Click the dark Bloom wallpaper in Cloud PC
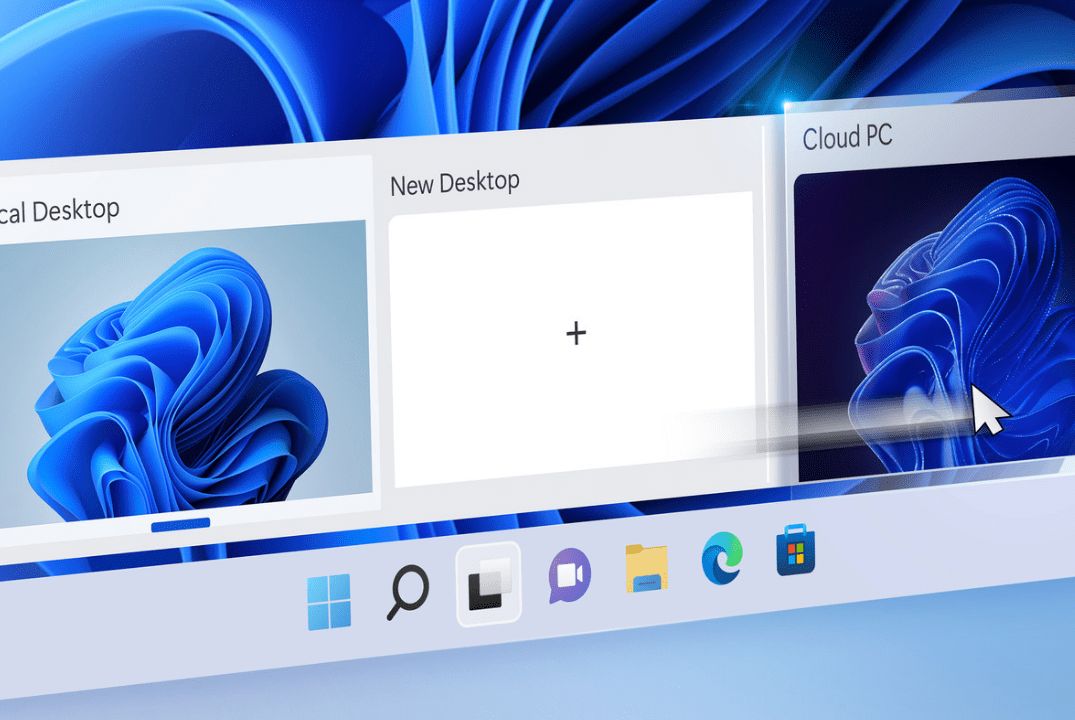 pyautogui.click(x=930, y=320)
